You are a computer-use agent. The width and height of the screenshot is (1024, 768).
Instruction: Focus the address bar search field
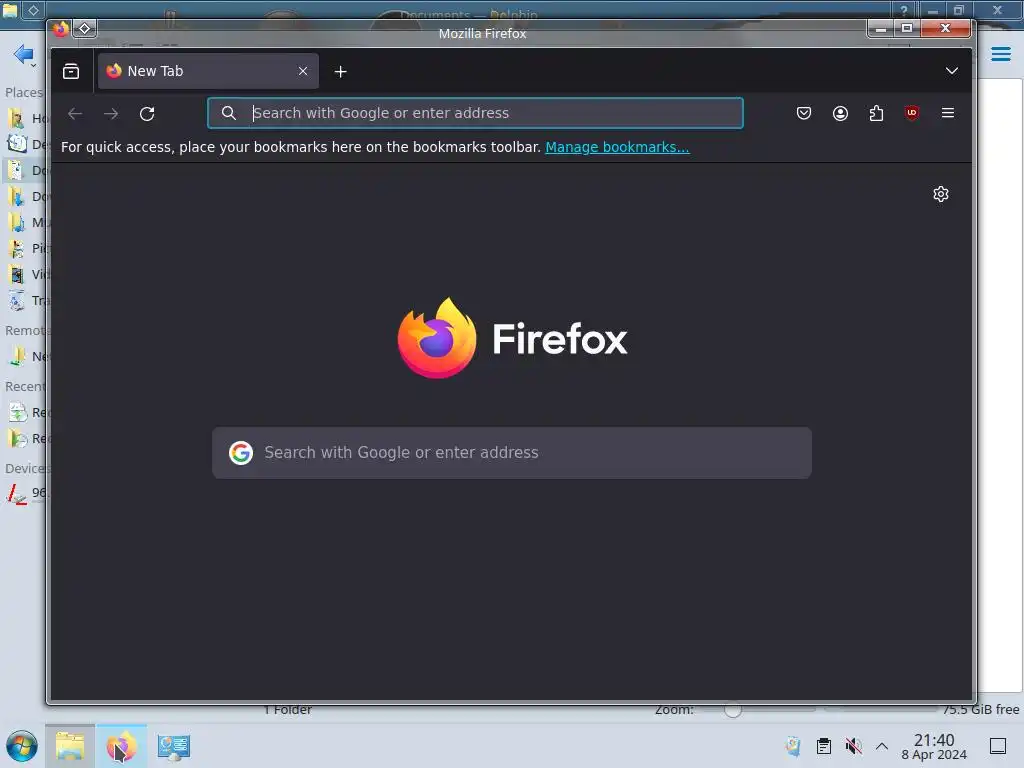coord(475,113)
